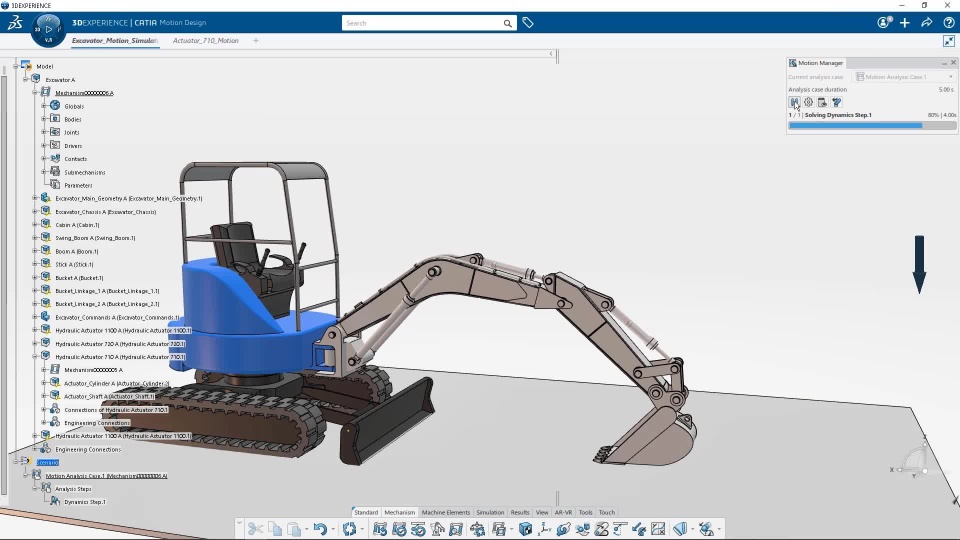Click the results preview icon in Motion Manager
The width and height of the screenshot is (960, 540).
[x=822, y=102]
